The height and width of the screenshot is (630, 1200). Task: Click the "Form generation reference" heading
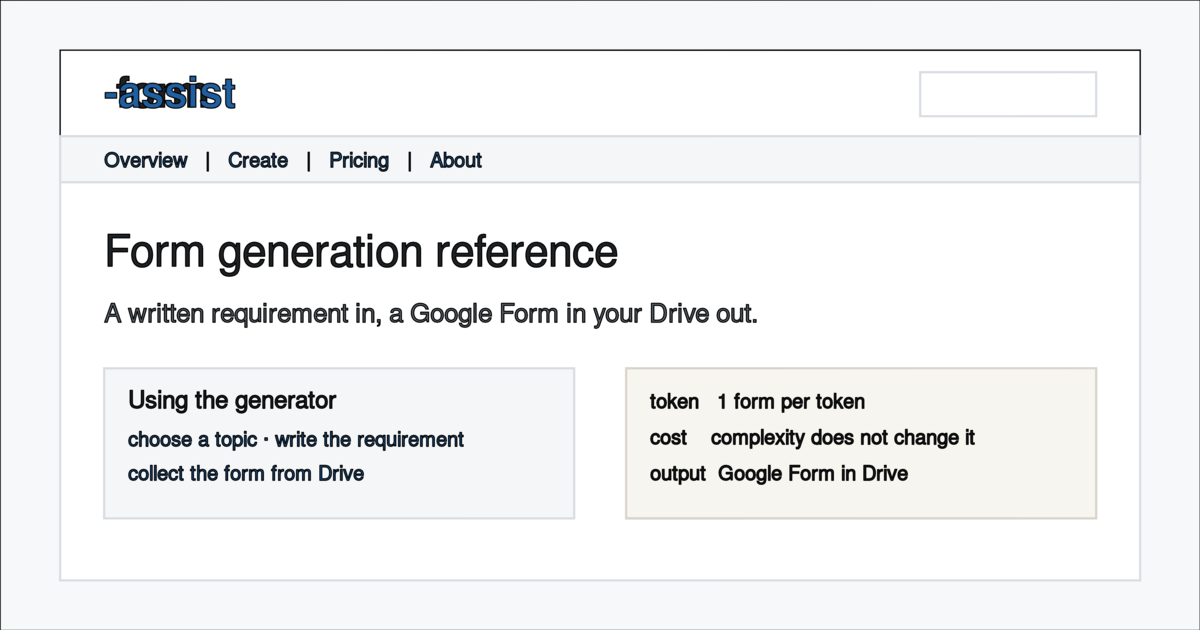click(x=361, y=251)
